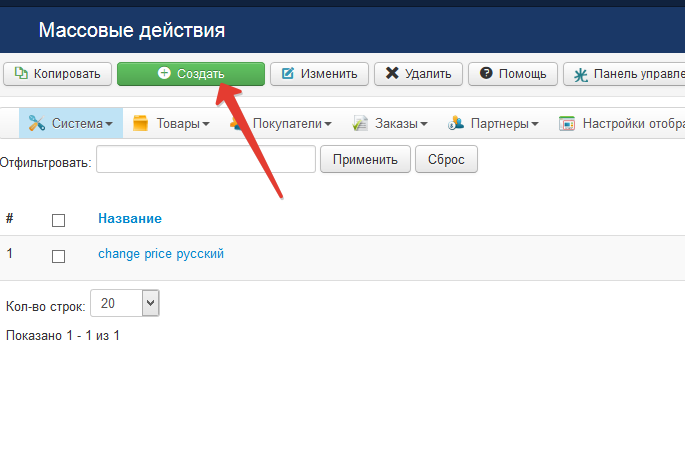Click the tools icon next to Система
The height and width of the screenshot is (455, 685).
[x=37, y=123]
